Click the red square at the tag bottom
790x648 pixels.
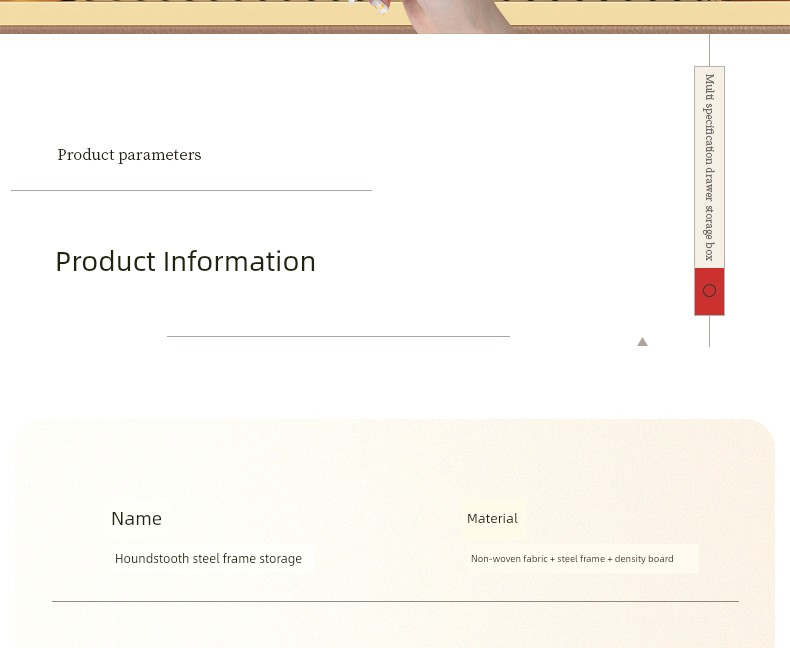709,305
